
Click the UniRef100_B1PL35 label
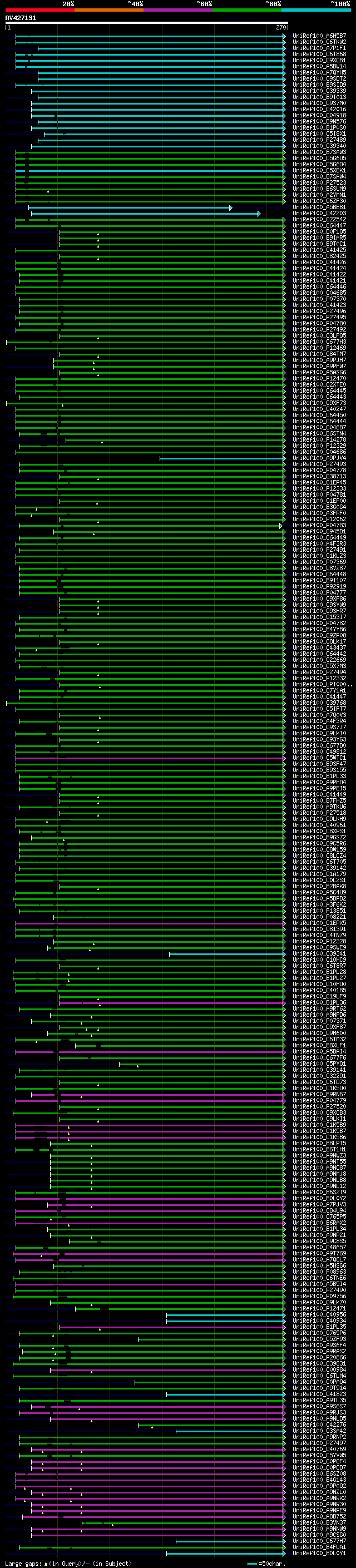[319, 1327]
